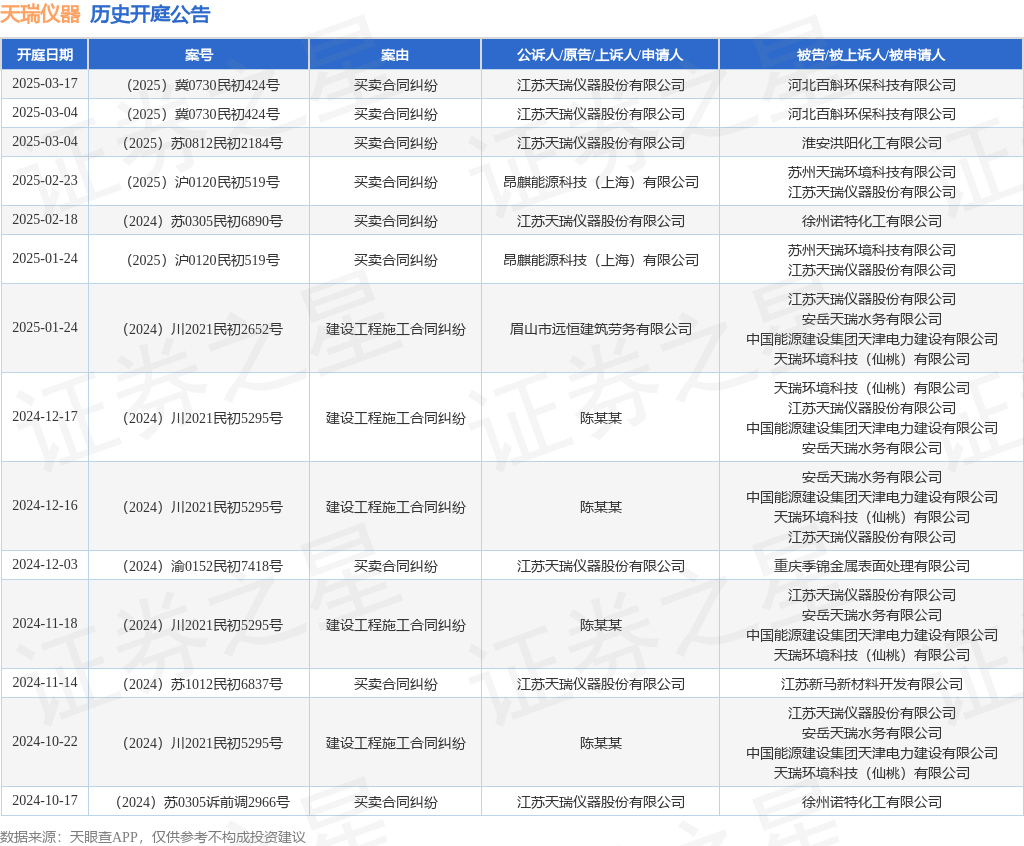The image size is (1024, 846).
Task: Click 江苏天瑞仪器股份有限公司 plaintiff in 2024-12-03 row
Action: [601, 566]
